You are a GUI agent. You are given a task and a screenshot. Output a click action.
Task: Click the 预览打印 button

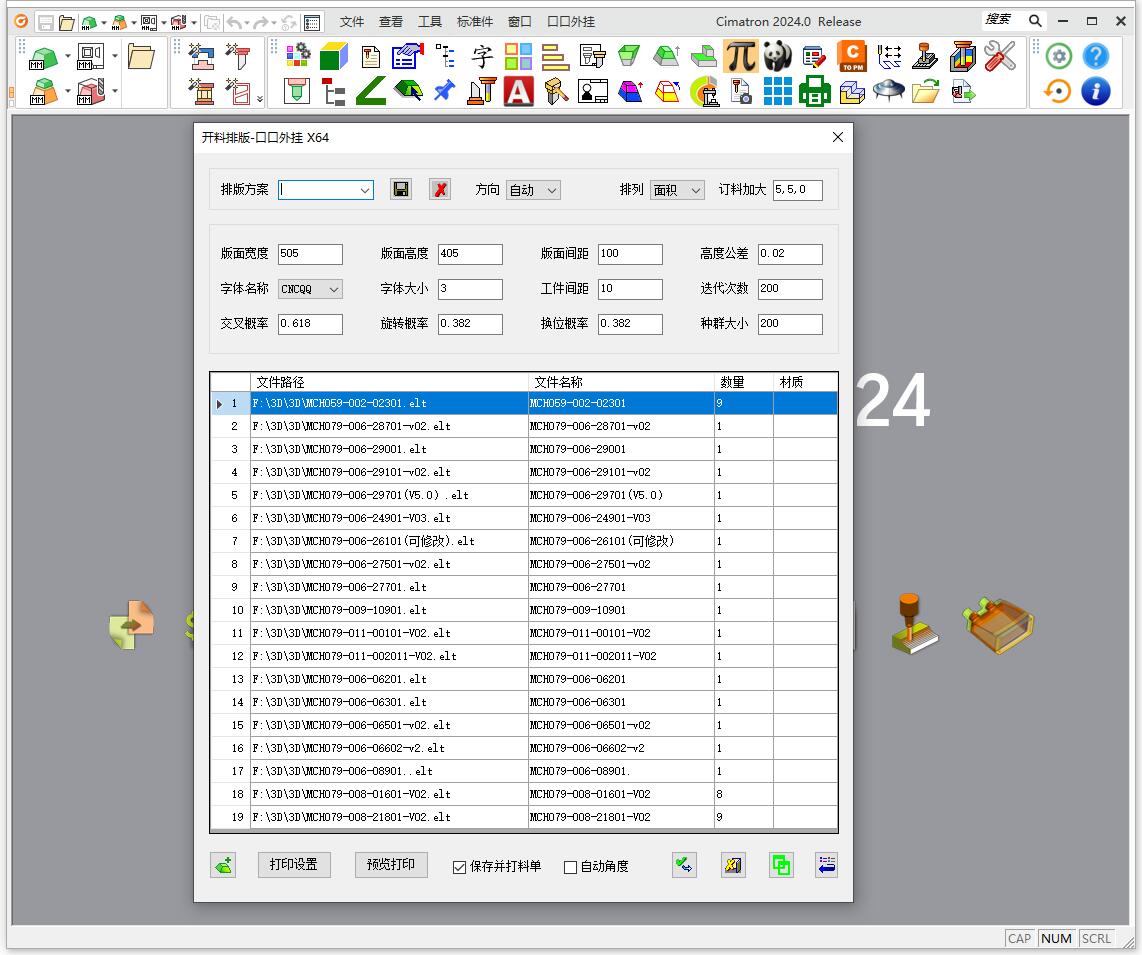tap(390, 865)
